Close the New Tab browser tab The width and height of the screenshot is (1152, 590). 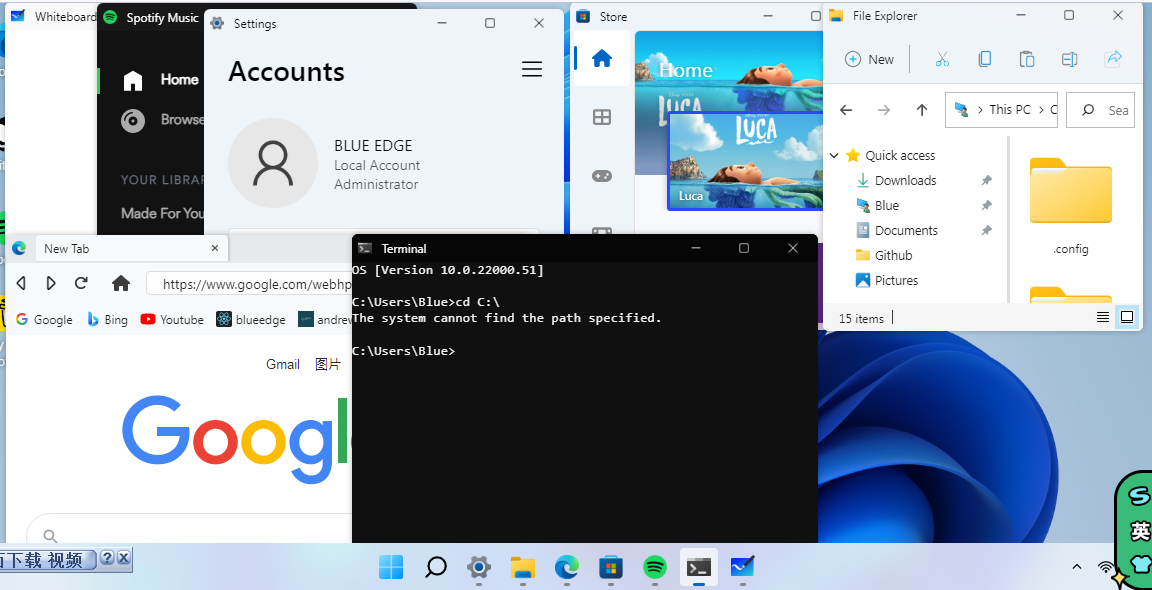pos(215,248)
